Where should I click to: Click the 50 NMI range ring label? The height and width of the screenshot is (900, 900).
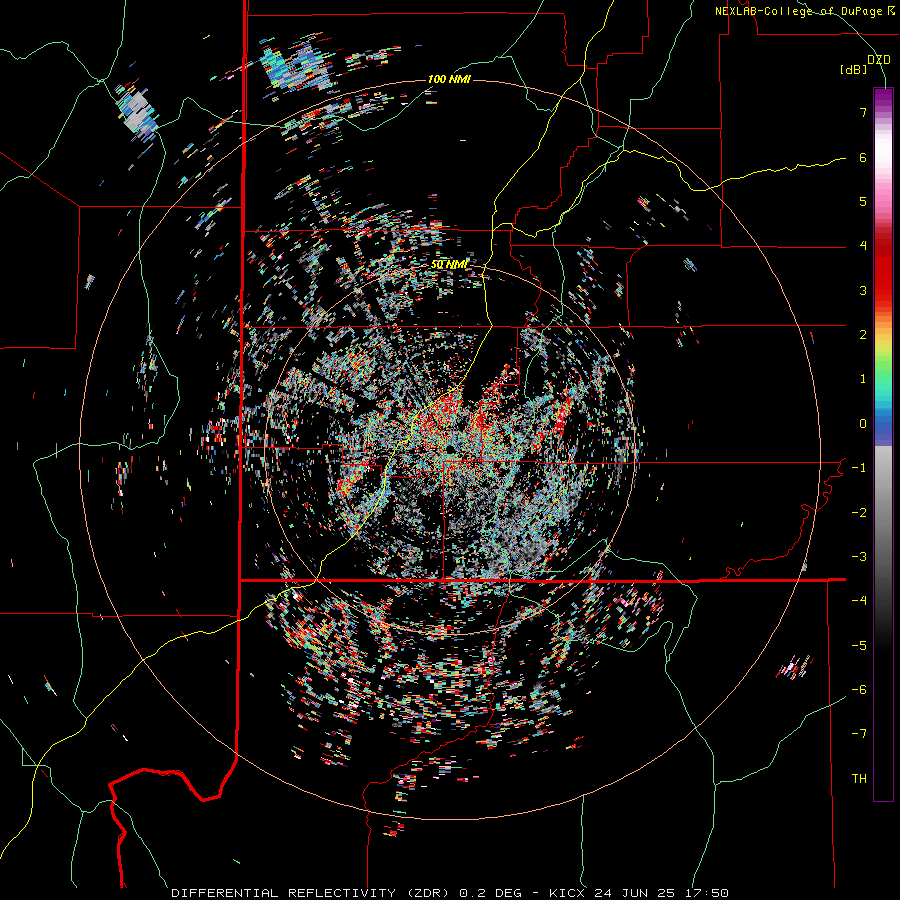coord(449,265)
